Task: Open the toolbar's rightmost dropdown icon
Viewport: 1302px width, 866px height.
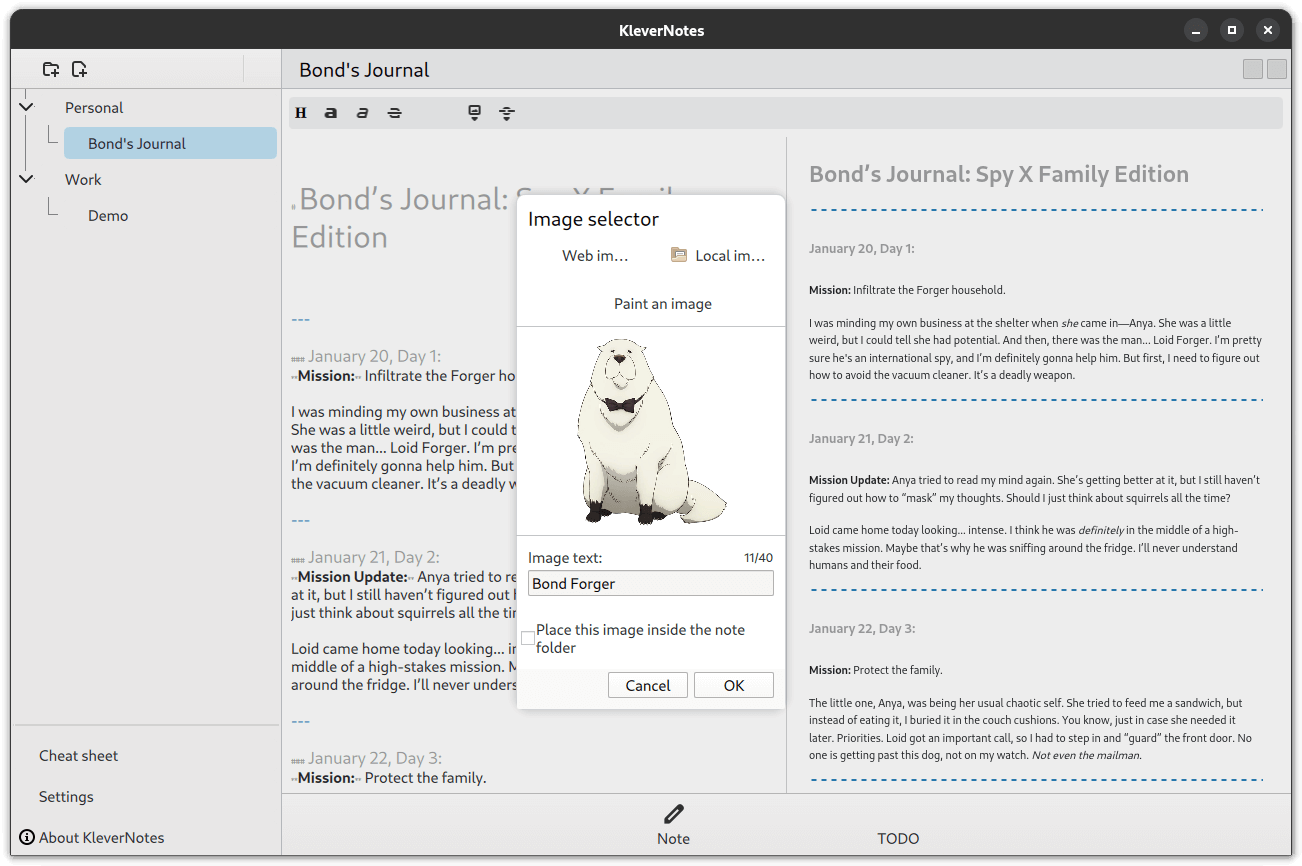Action: pyautogui.click(x=507, y=113)
